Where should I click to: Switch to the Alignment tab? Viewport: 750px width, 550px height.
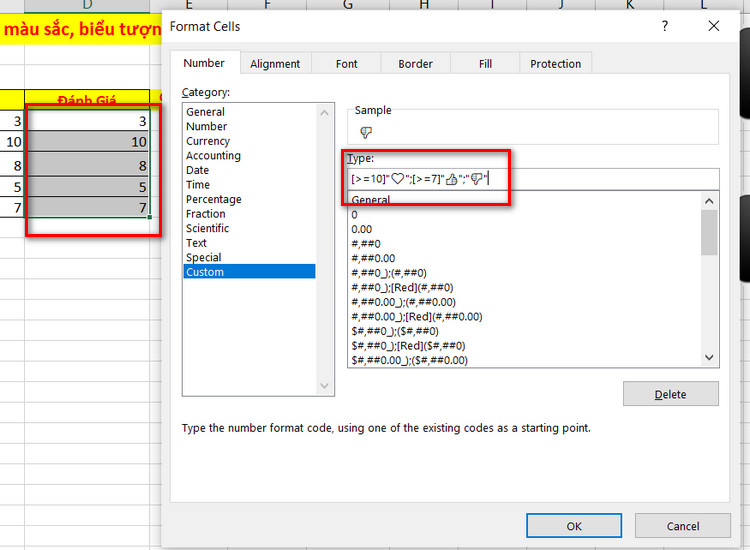(x=275, y=64)
